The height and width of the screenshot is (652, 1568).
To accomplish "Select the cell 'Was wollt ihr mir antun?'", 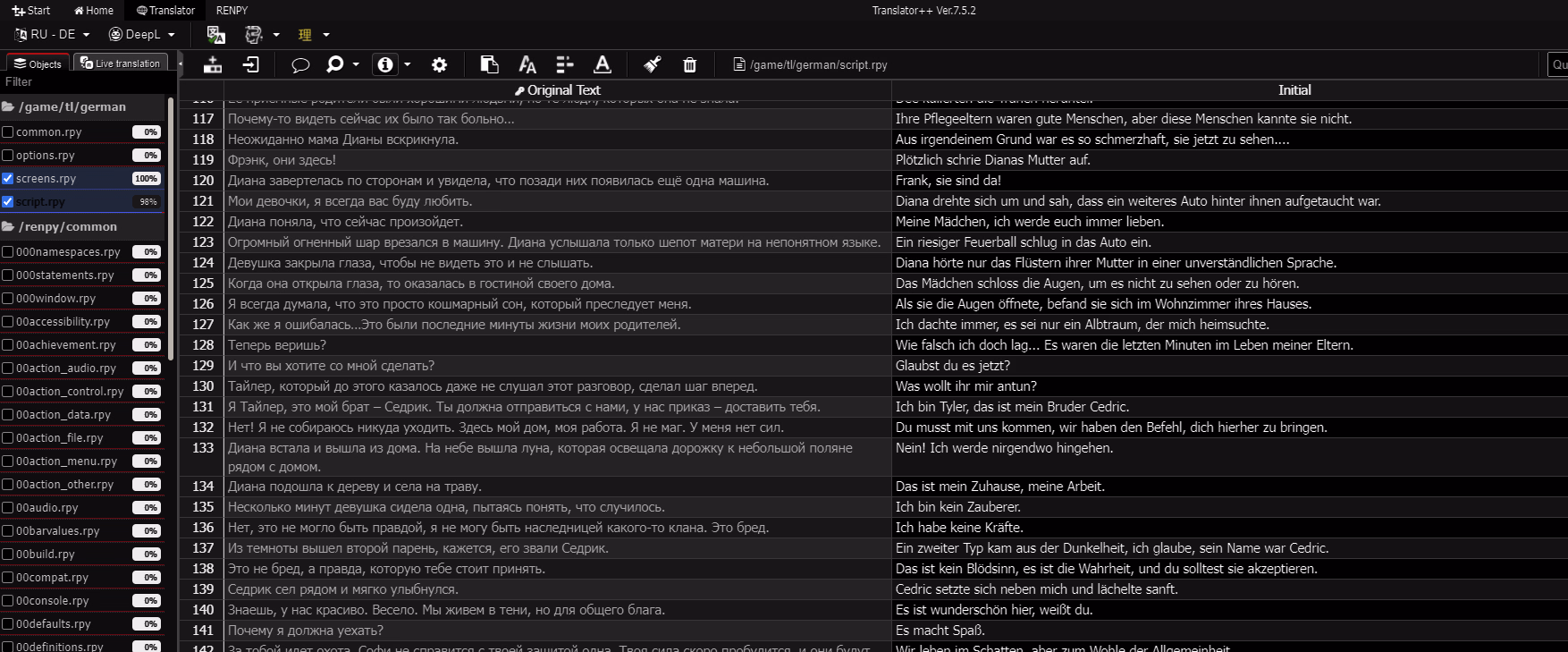I will 1230,386.
